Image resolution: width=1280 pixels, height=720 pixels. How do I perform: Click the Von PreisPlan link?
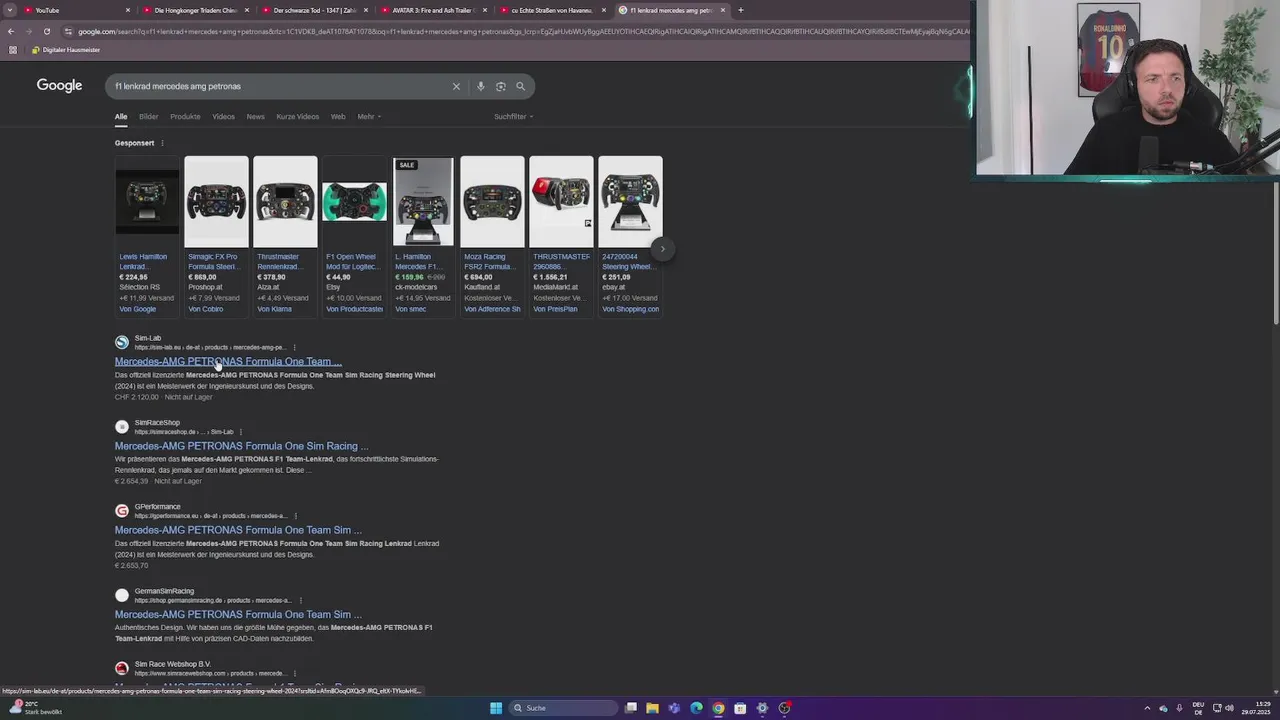pos(555,309)
